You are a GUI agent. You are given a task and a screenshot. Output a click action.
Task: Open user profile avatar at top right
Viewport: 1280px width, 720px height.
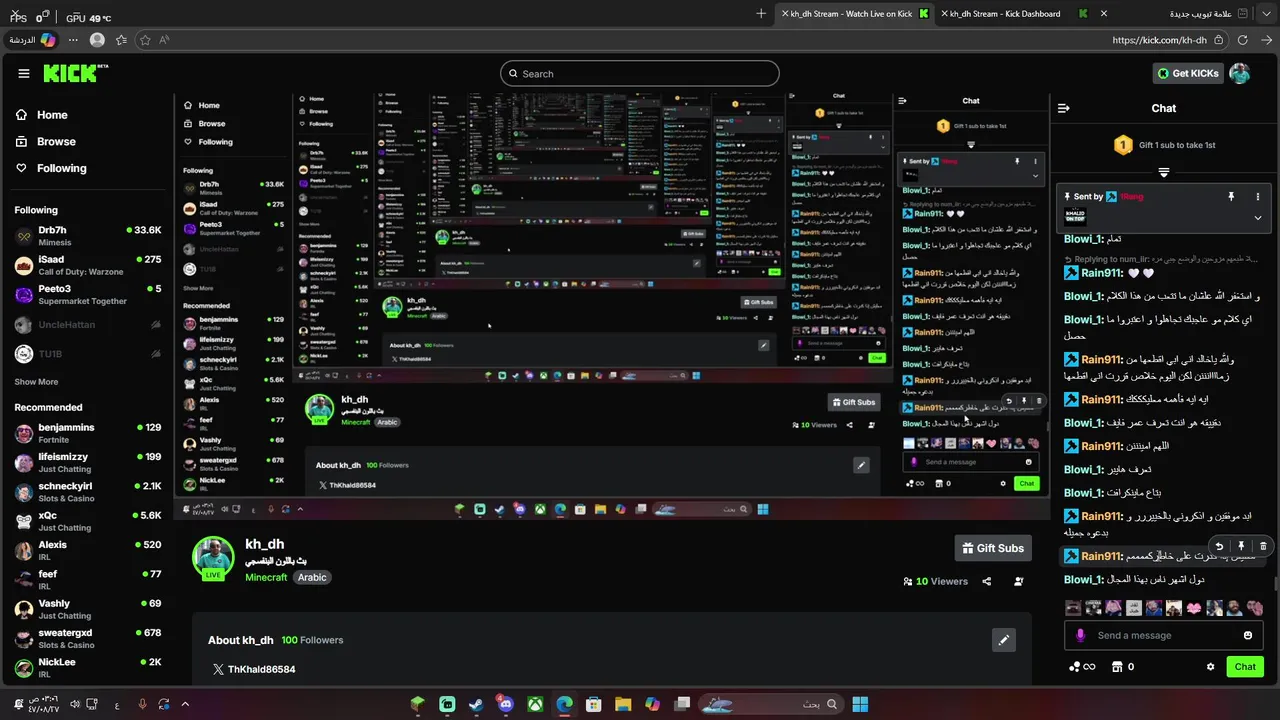click(x=1240, y=73)
